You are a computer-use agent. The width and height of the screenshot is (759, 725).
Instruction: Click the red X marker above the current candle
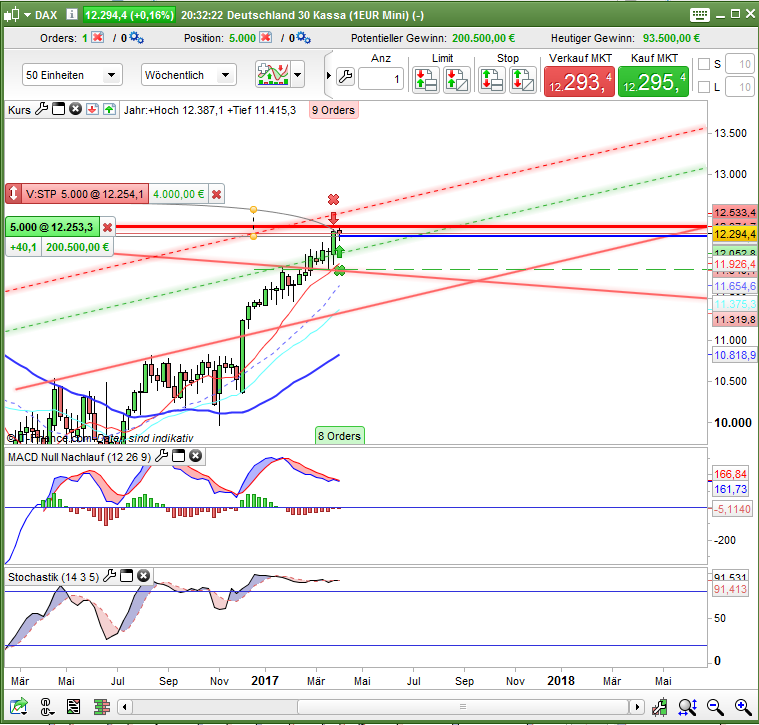[x=334, y=199]
